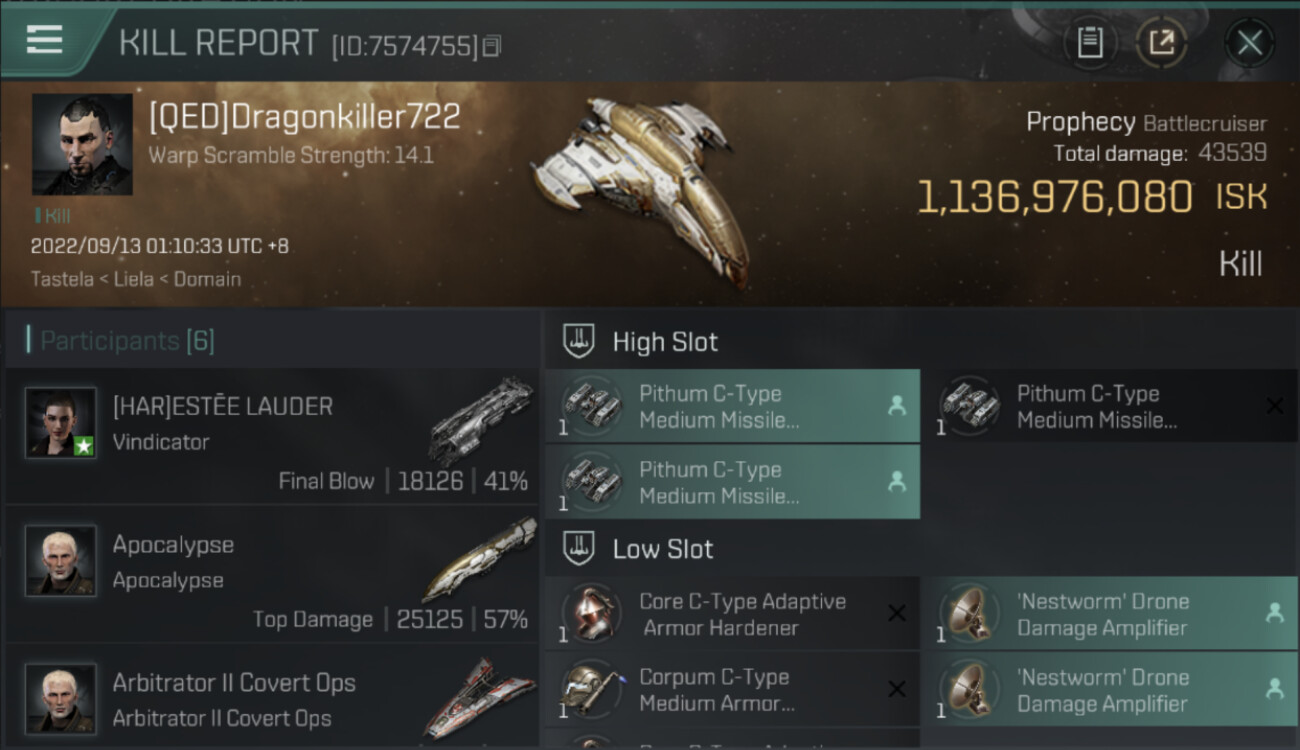Open the hamburger menu
Screen dimensions: 1300x750
coord(44,40)
